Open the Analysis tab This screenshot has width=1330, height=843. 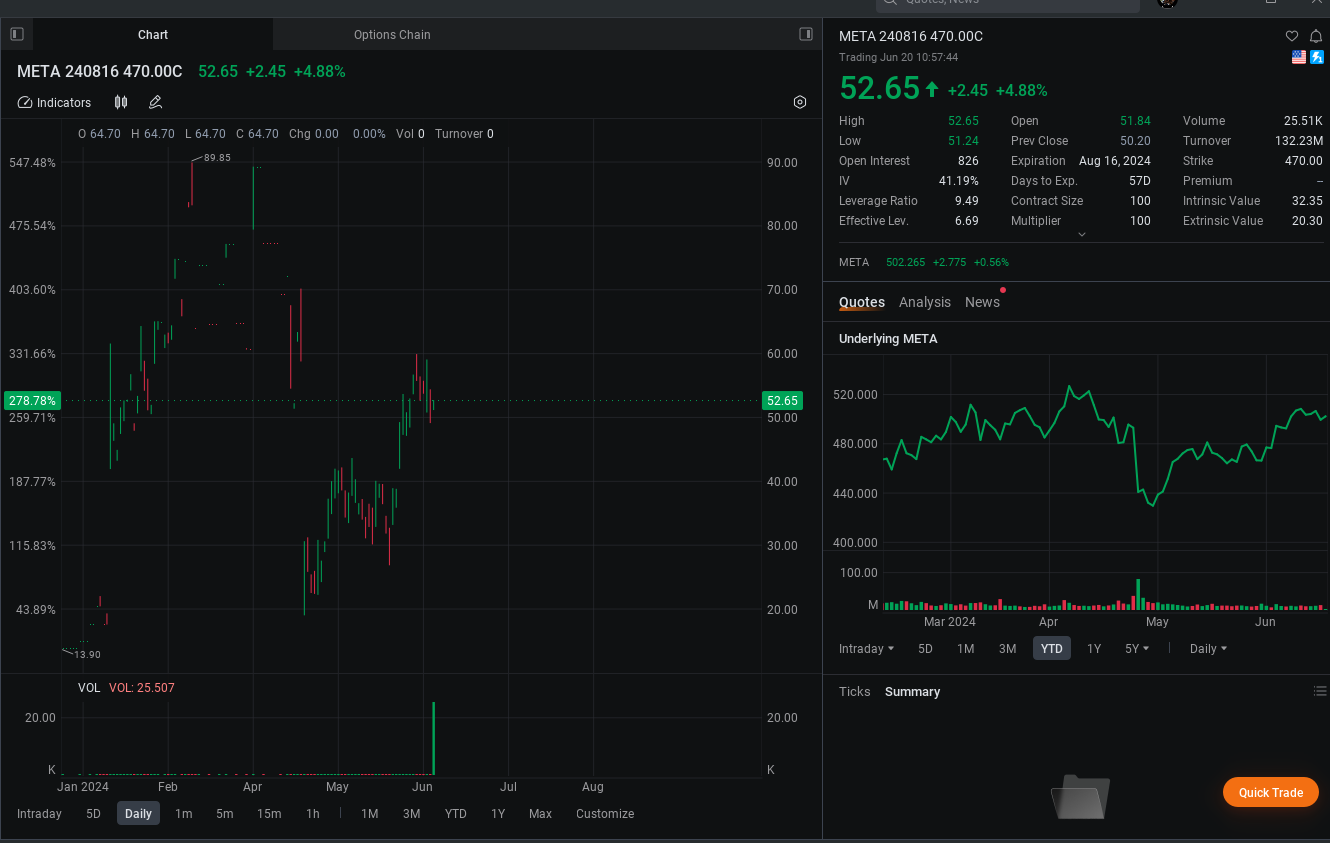pyautogui.click(x=925, y=302)
